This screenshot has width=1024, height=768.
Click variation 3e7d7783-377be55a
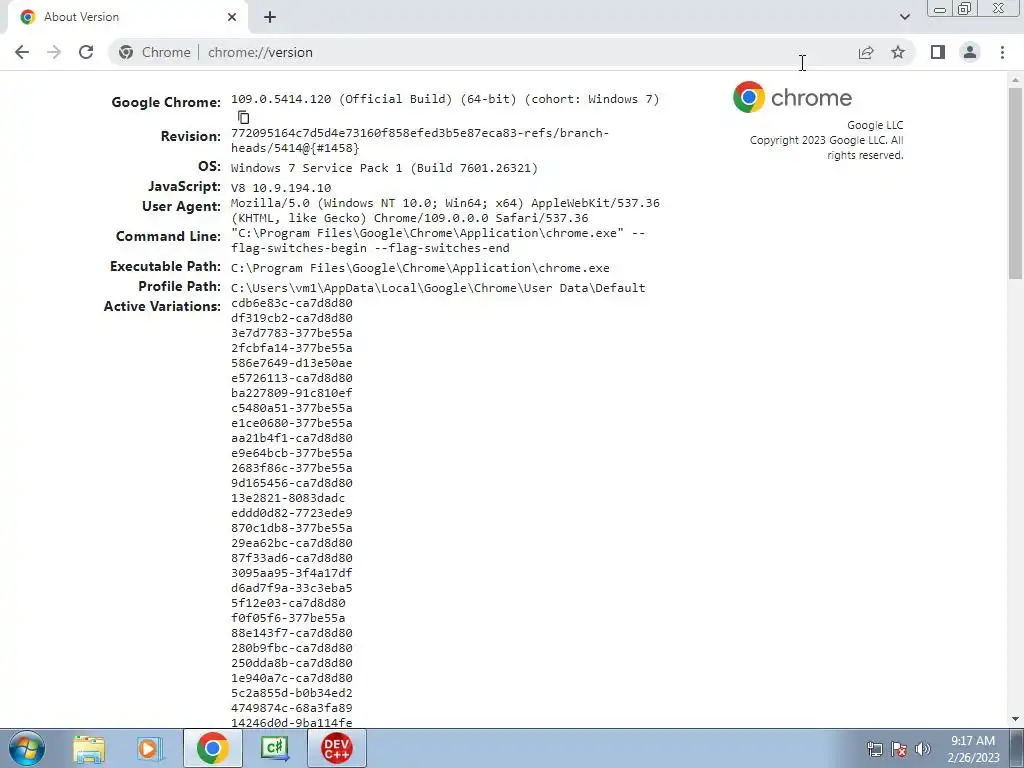(x=292, y=333)
